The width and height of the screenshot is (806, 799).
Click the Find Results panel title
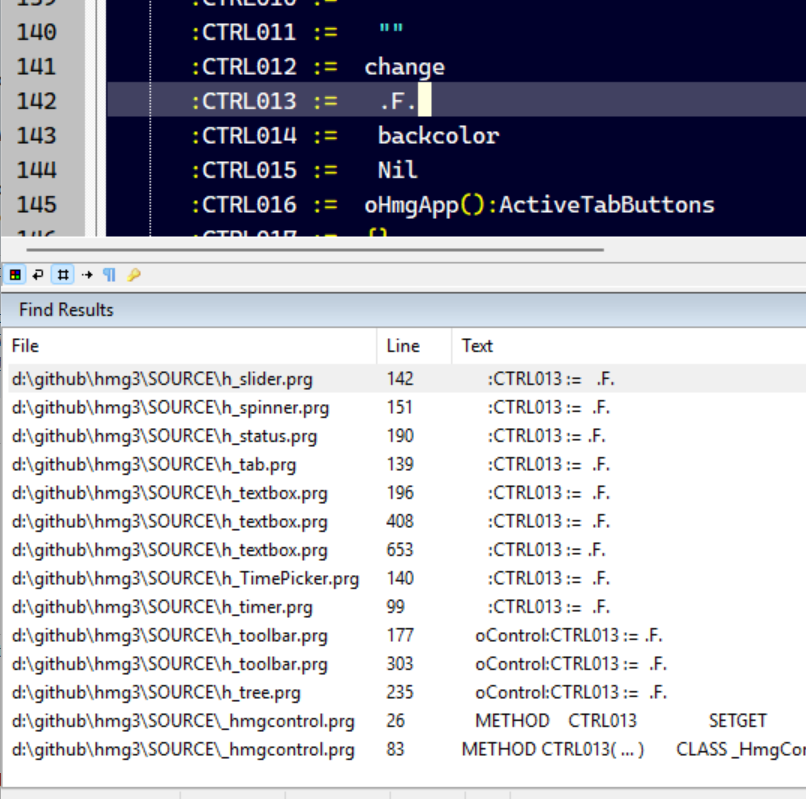(x=66, y=310)
